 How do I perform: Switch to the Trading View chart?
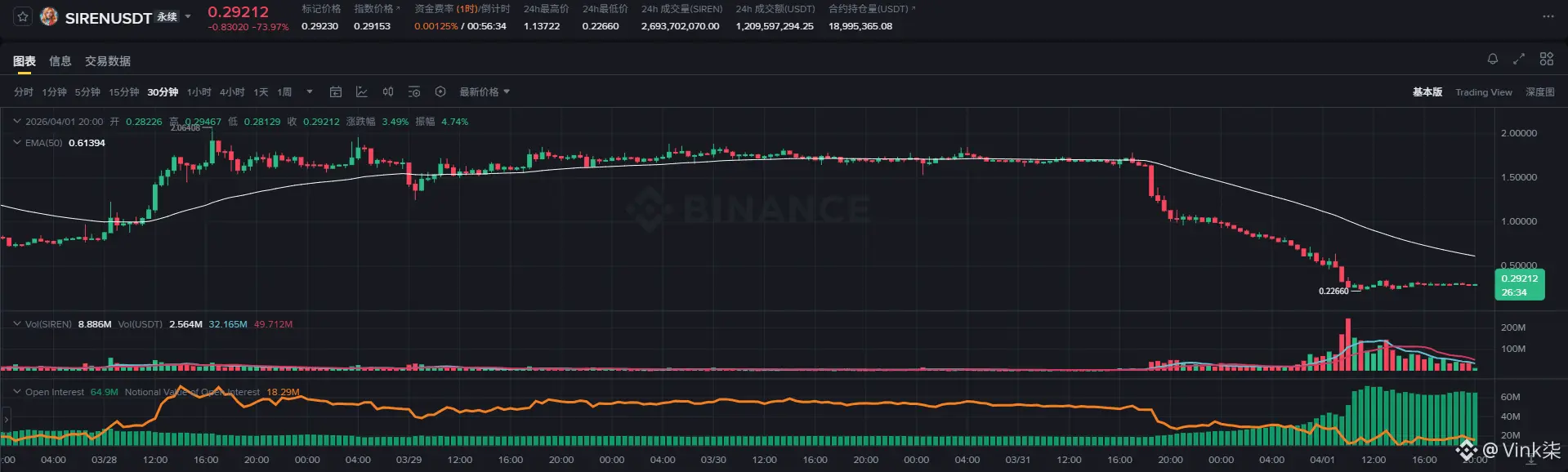(x=1484, y=92)
